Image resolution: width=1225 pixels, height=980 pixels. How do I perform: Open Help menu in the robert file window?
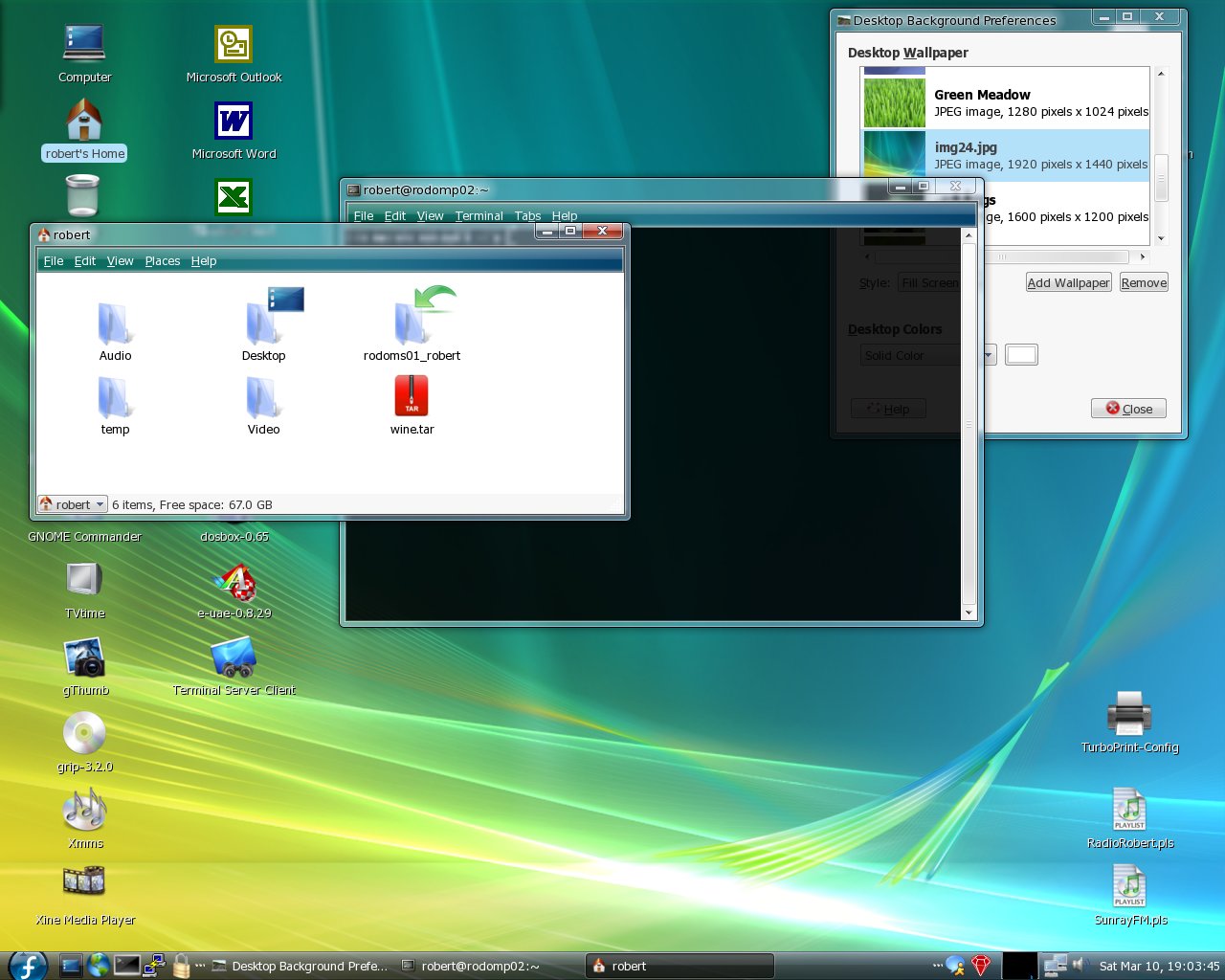204,261
